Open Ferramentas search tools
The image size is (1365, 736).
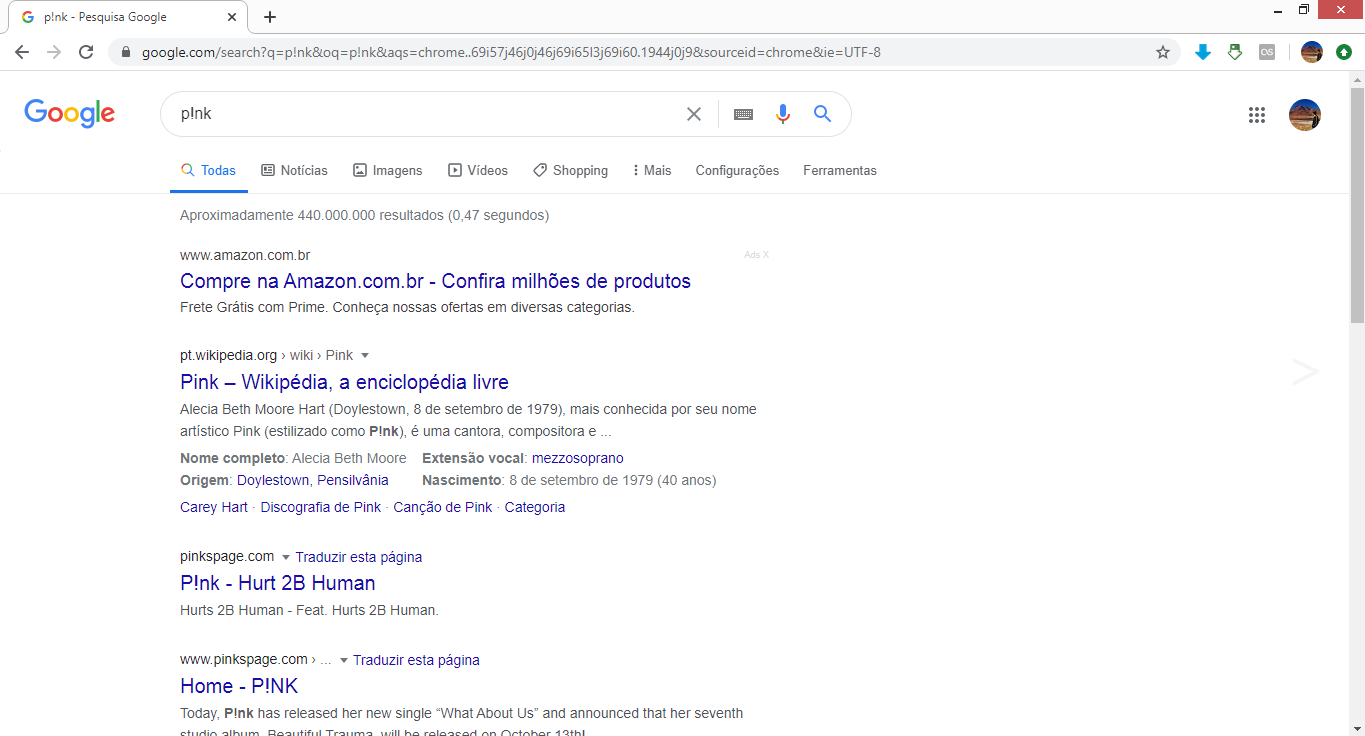point(840,171)
